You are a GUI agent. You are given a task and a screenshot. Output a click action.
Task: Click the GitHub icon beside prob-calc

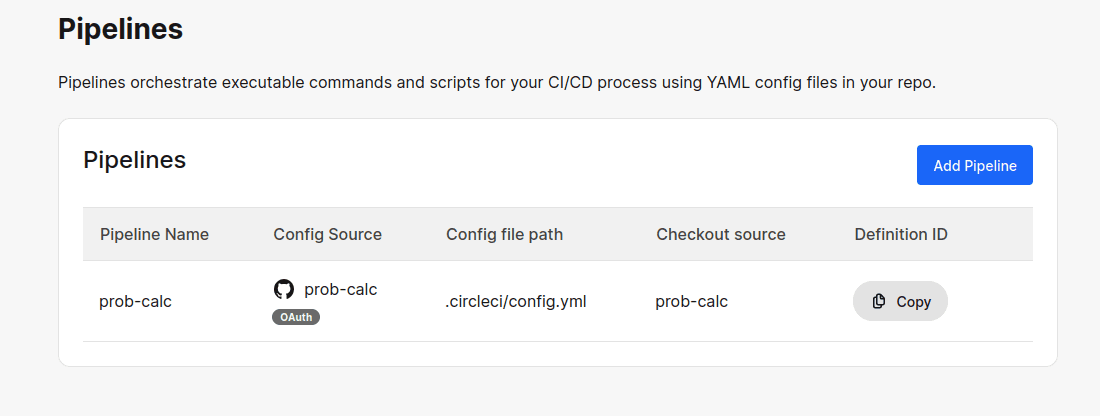click(284, 290)
